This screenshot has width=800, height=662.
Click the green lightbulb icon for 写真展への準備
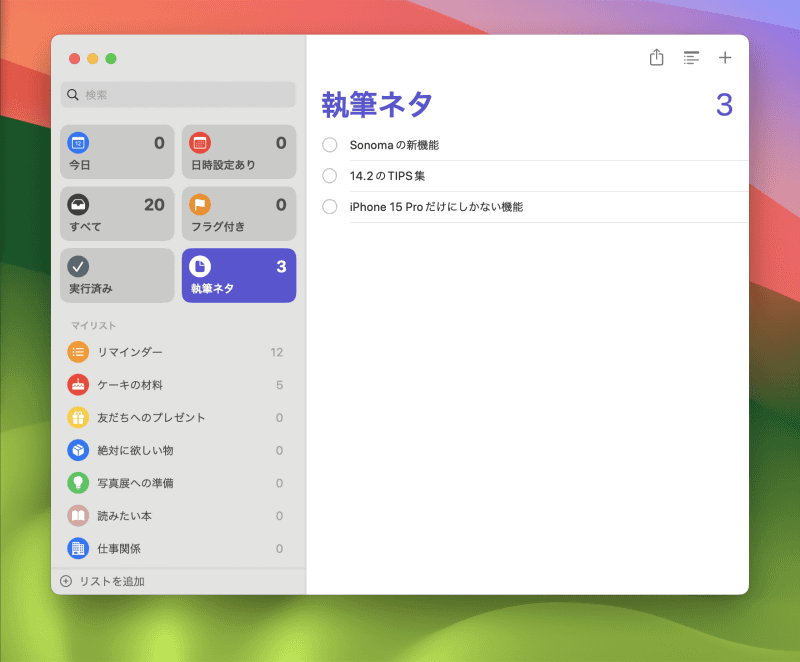[78, 483]
